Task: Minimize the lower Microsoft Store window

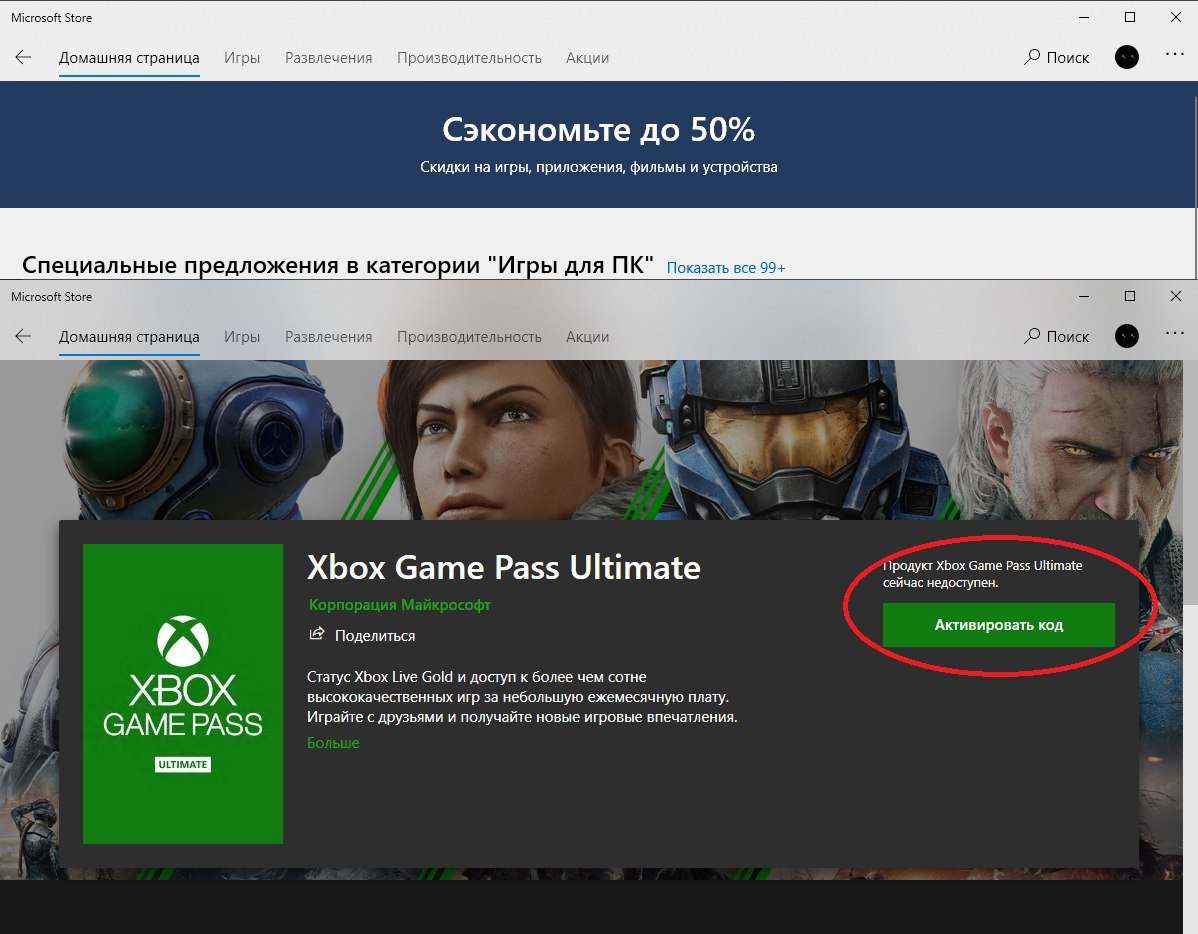Action: click(x=1084, y=296)
